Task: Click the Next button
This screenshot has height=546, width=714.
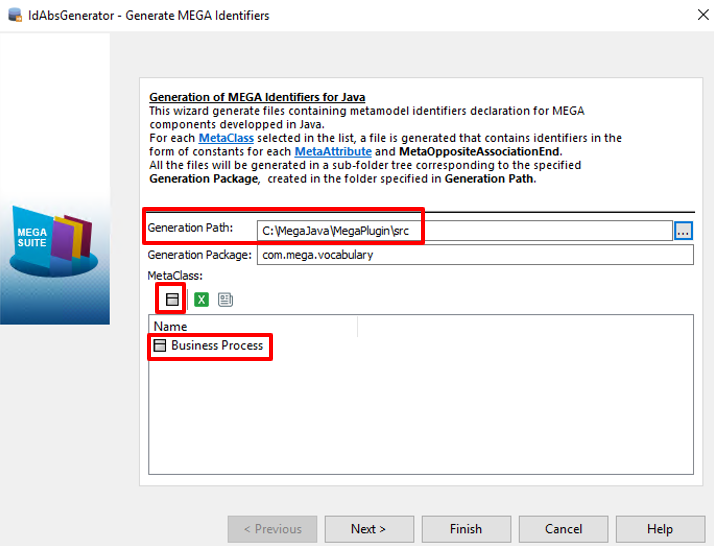Action: point(369,529)
